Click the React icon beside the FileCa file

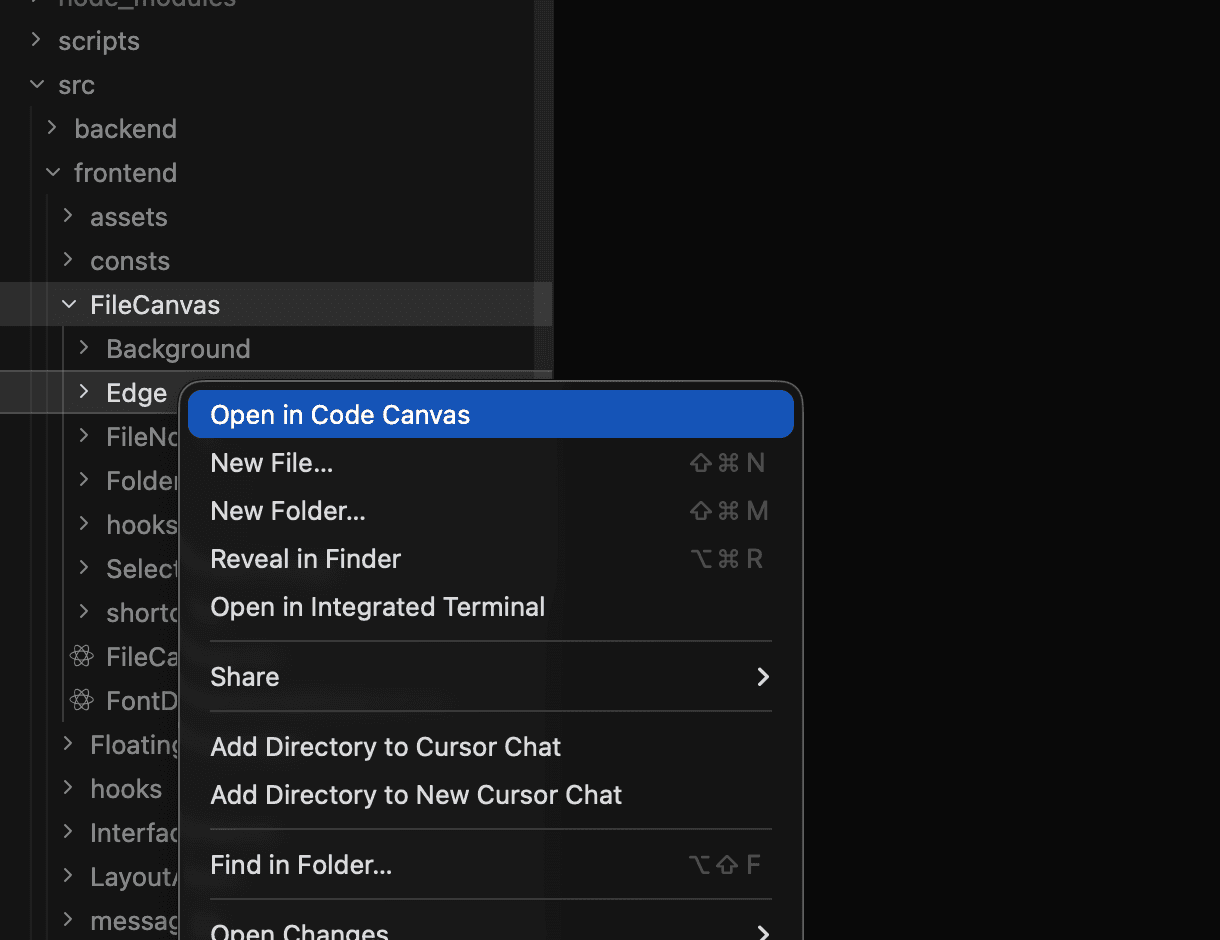[81, 656]
